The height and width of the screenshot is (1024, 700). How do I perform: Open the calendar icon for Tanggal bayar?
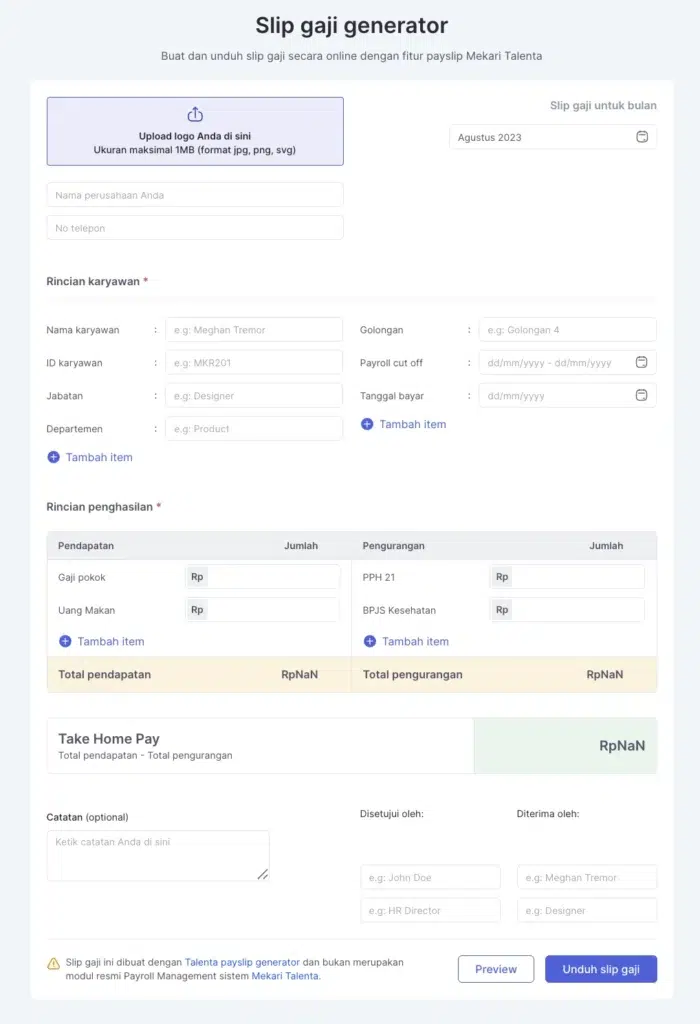(x=643, y=395)
